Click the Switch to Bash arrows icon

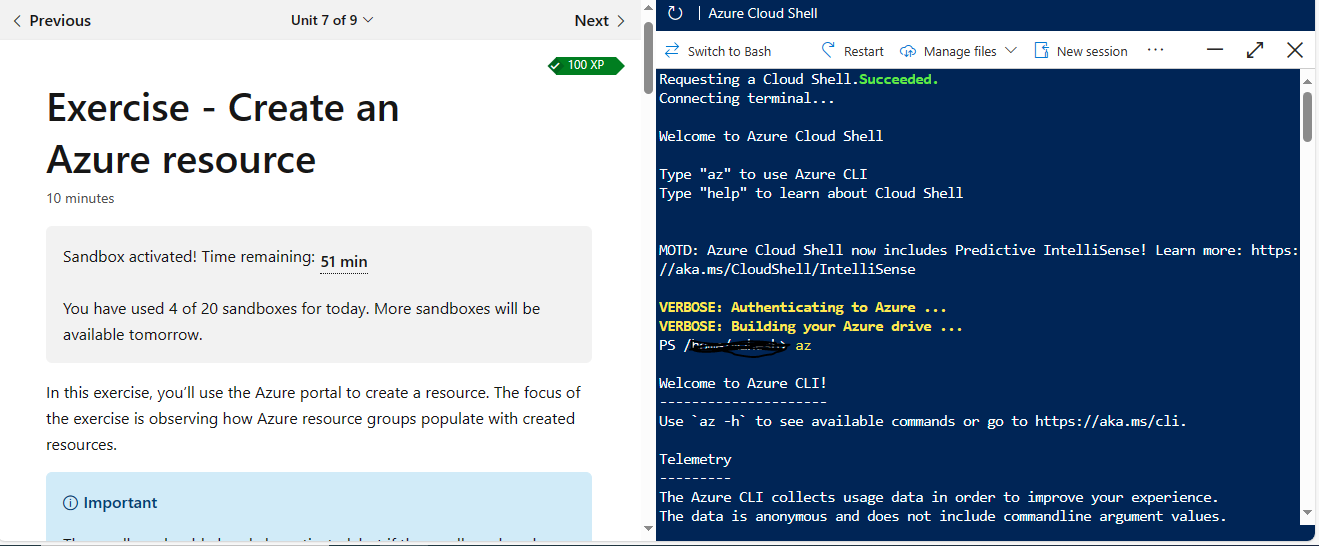(x=672, y=51)
